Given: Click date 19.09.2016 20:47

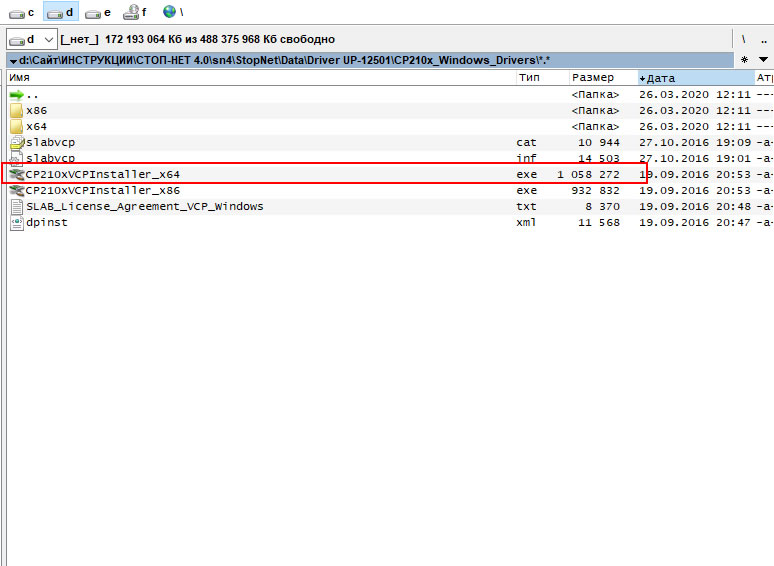Looking at the screenshot, I should (695, 223).
